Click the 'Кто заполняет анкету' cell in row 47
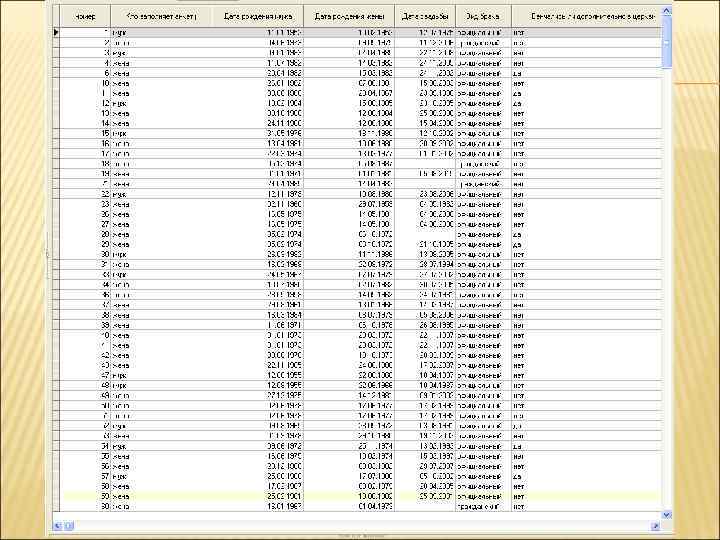The image size is (720, 540). coord(161,376)
